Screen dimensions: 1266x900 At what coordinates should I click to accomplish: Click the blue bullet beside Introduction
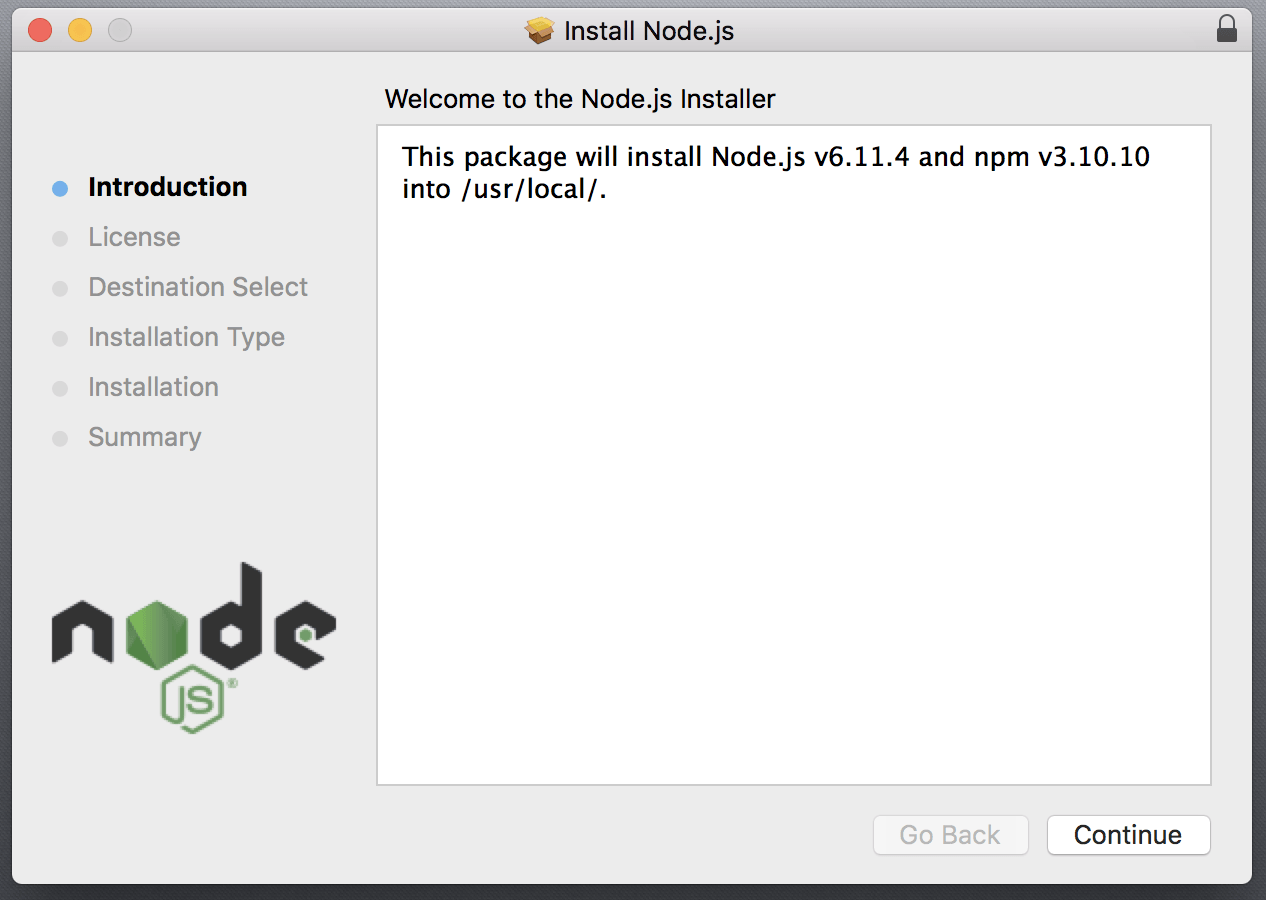pyautogui.click(x=60, y=188)
